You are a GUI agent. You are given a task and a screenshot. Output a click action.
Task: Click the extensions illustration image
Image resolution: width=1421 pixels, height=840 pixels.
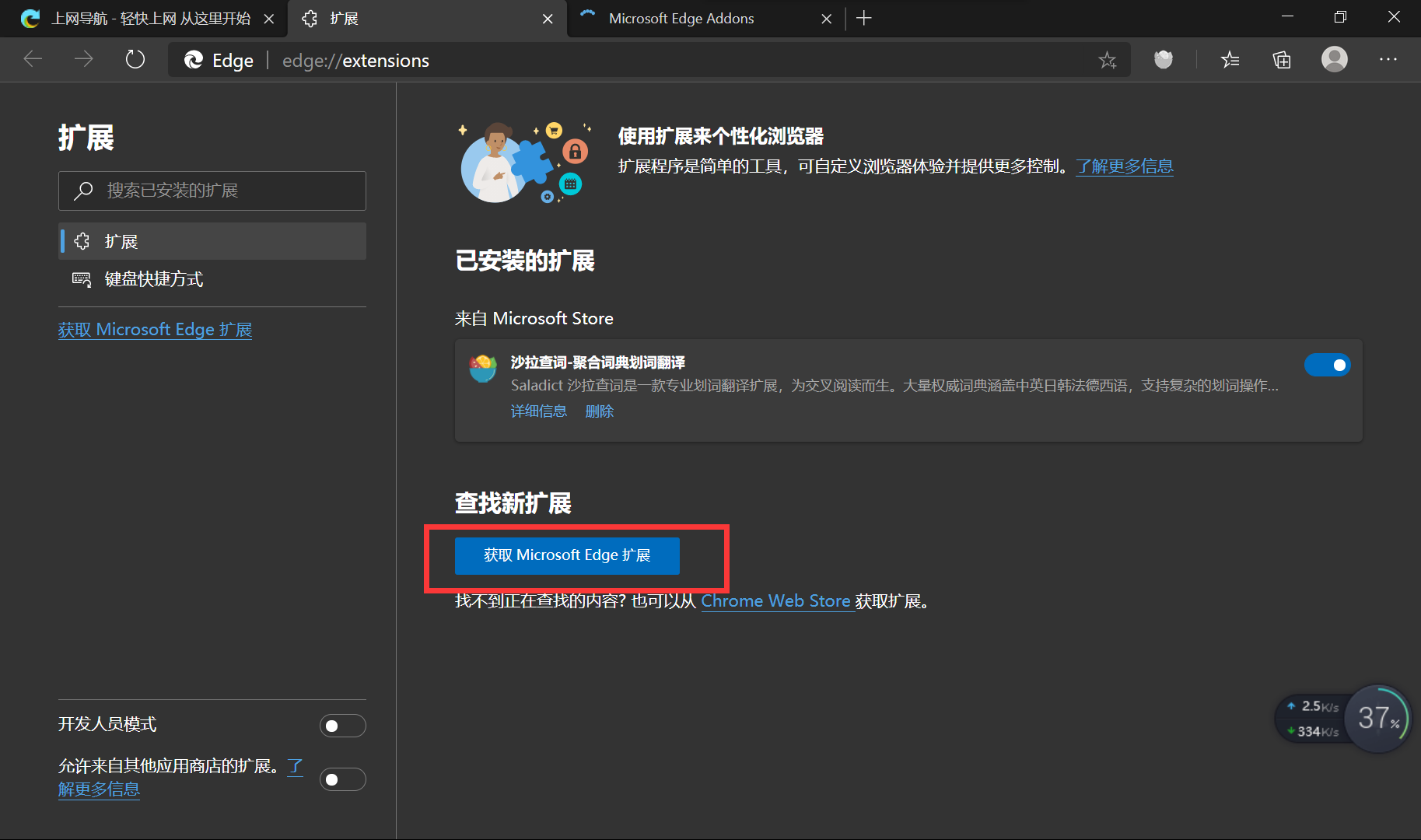click(x=525, y=162)
